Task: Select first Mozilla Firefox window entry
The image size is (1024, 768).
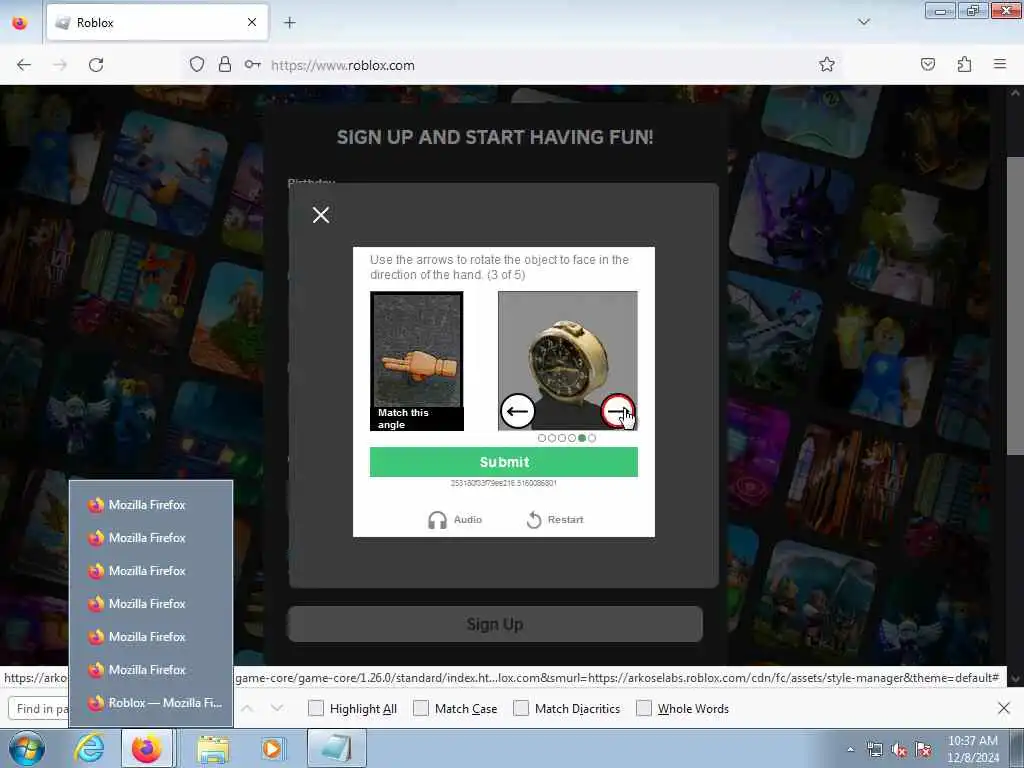Action: click(x=151, y=505)
